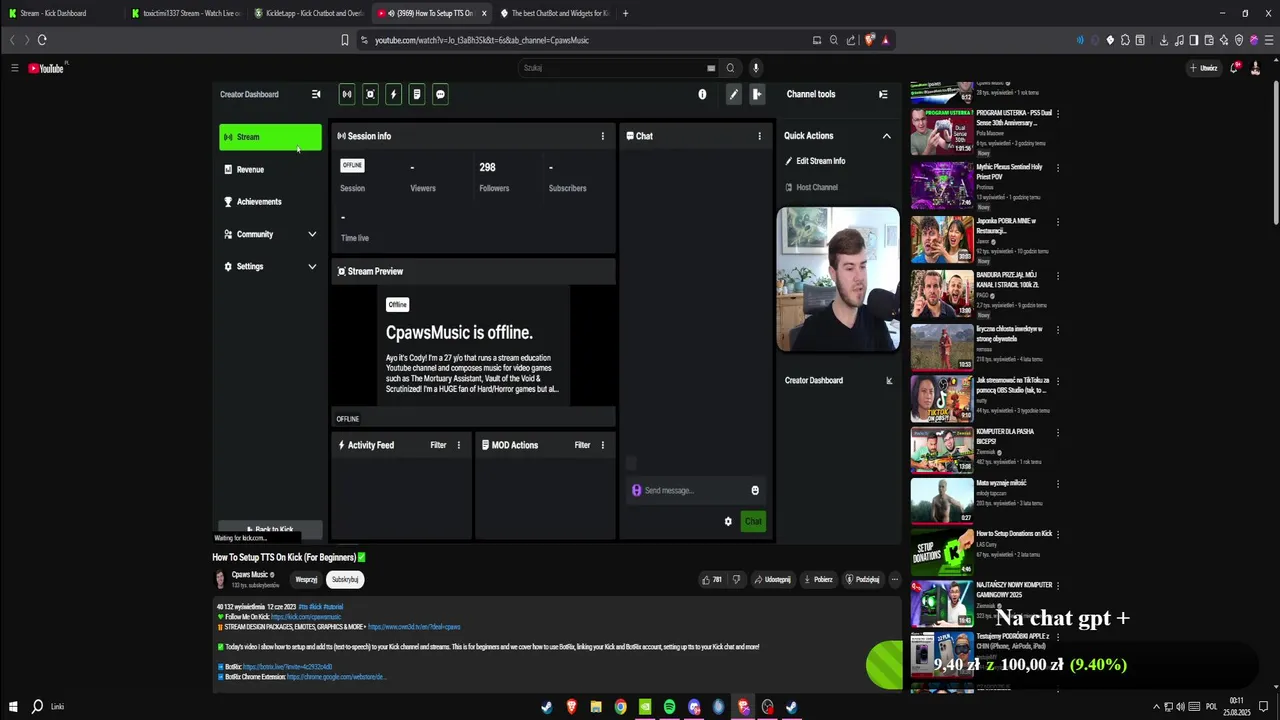Click the Brave Shields lion icon
The width and height of the screenshot is (1280, 720).
tap(869, 40)
